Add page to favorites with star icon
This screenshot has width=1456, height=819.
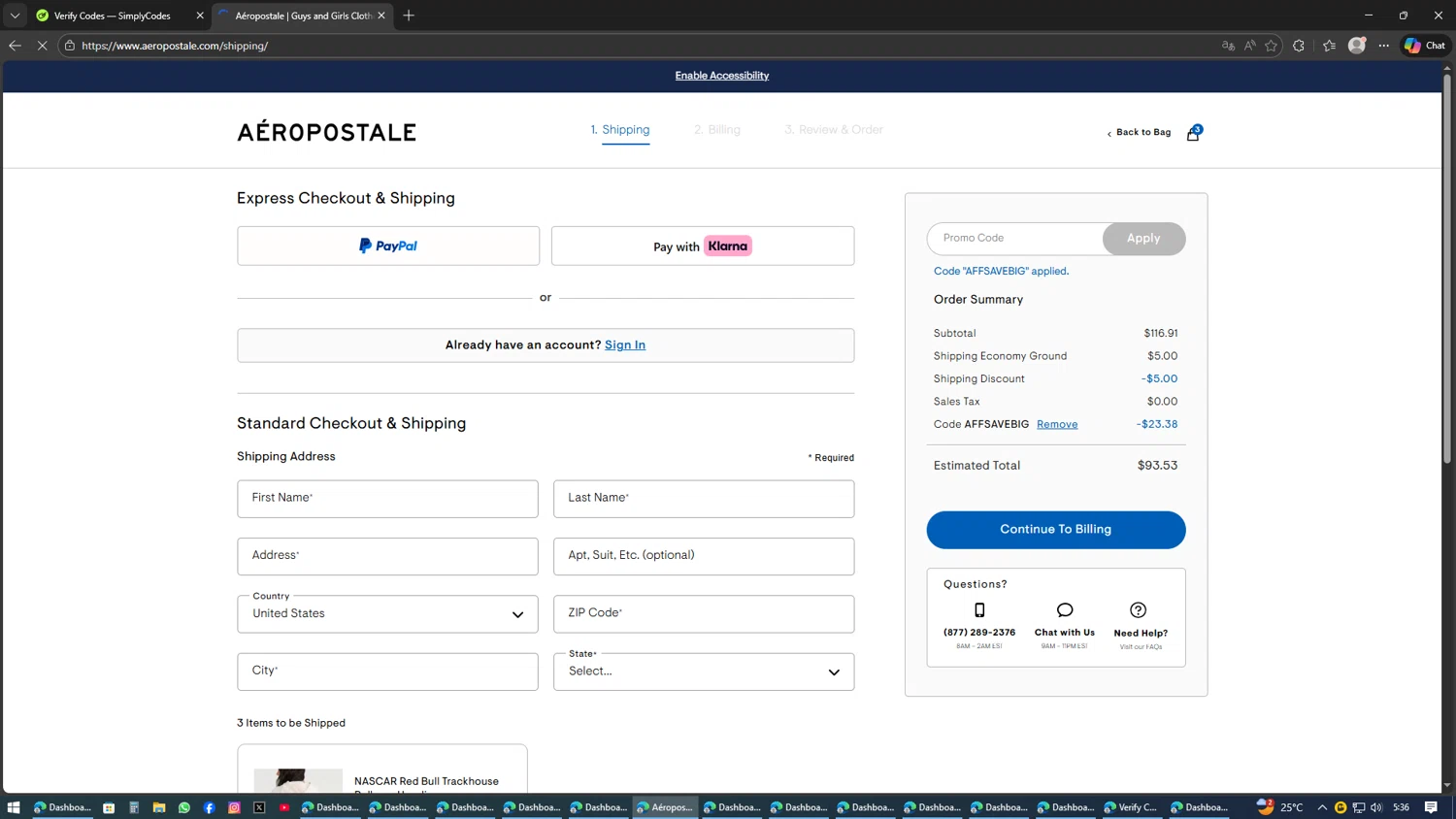click(x=1271, y=46)
